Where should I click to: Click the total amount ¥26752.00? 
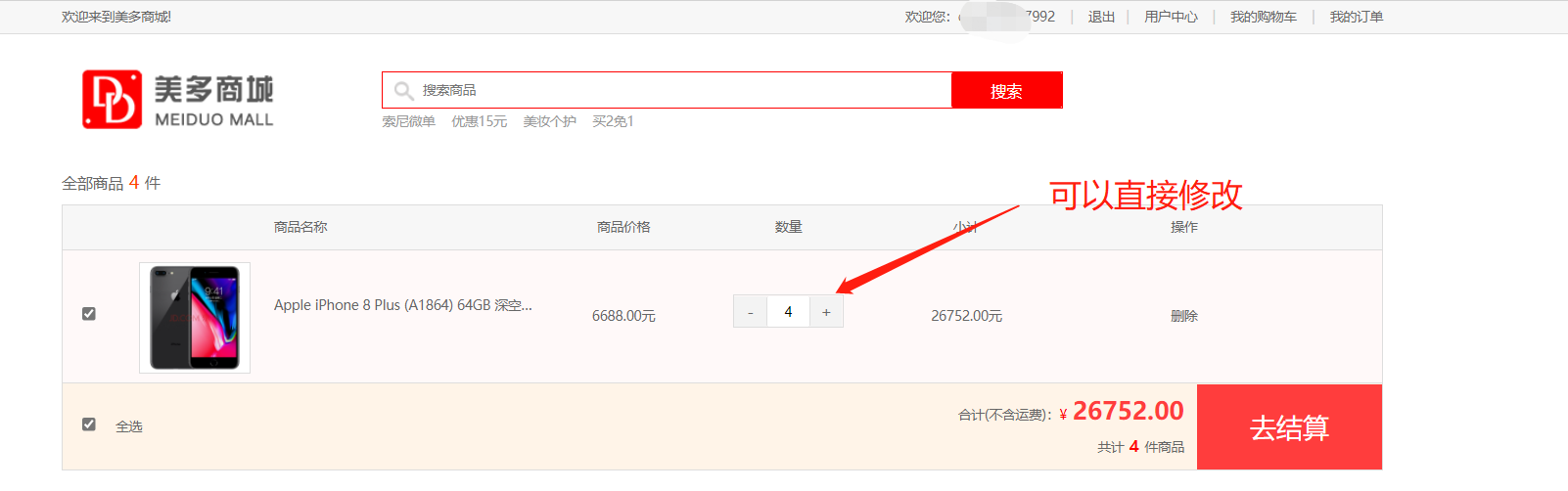(1122, 411)
